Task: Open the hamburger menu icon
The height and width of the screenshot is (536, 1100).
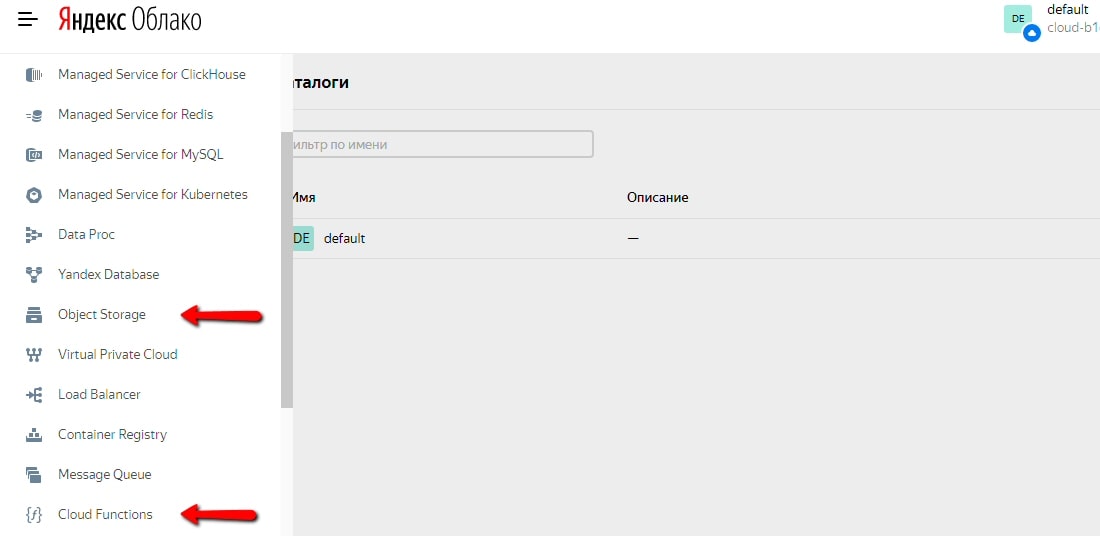Action: [x=28, y=20]
